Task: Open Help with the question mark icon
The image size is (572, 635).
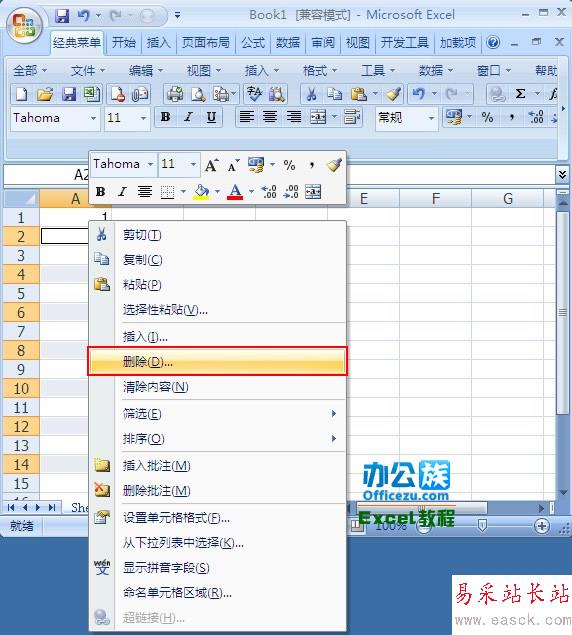Action: 493,42
